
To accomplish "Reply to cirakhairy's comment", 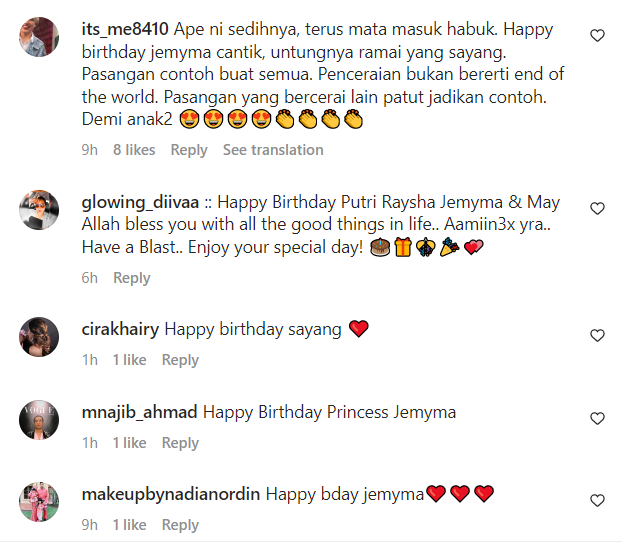I will [x=180, y=360].
